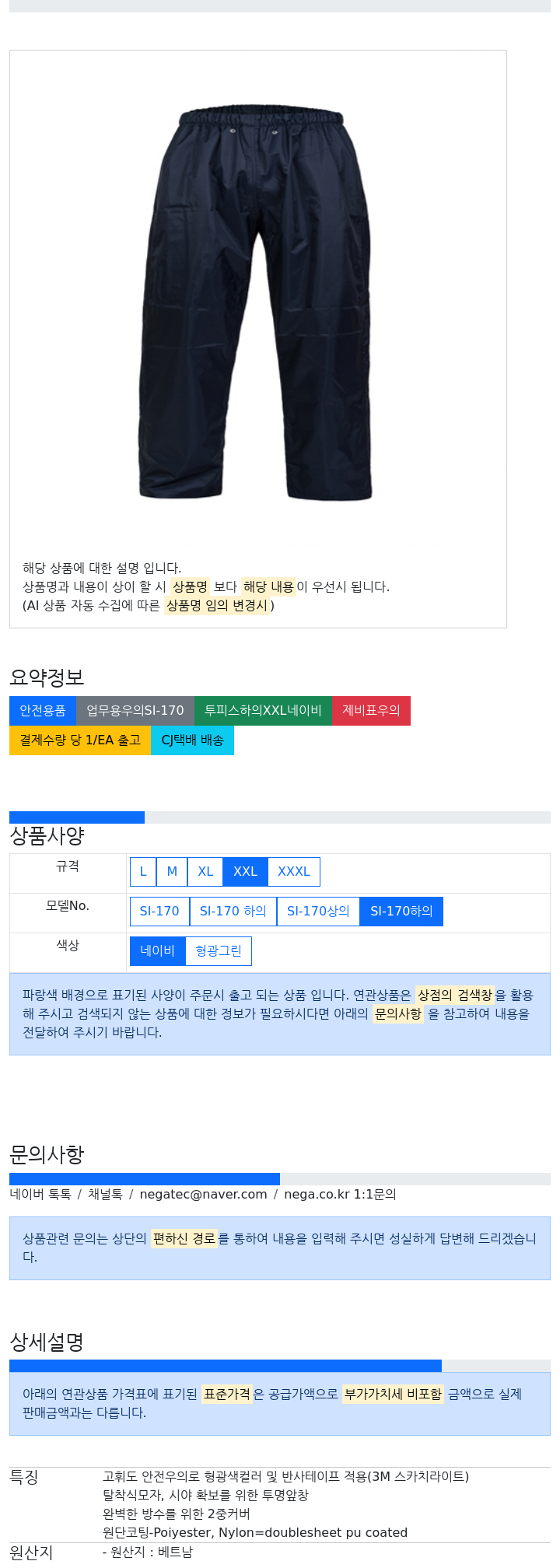Viewport: 560px width, 1568px height.
Task: Choose model SI-170 하의 with space
Action: (x=233, y=912)
